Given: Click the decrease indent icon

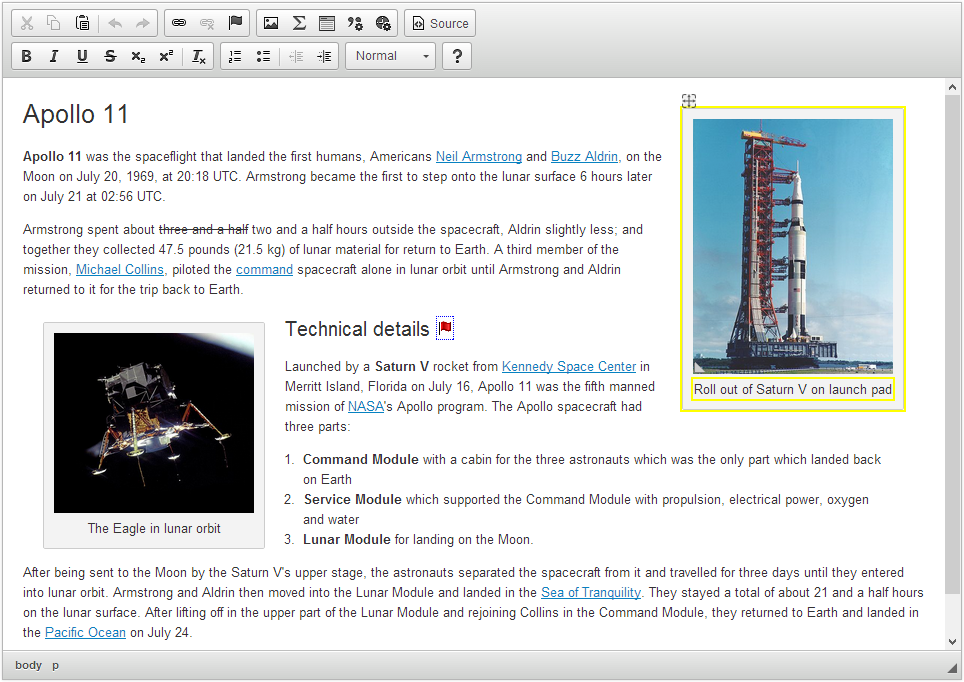Looking at the screenshot, I should coord(296,56).
